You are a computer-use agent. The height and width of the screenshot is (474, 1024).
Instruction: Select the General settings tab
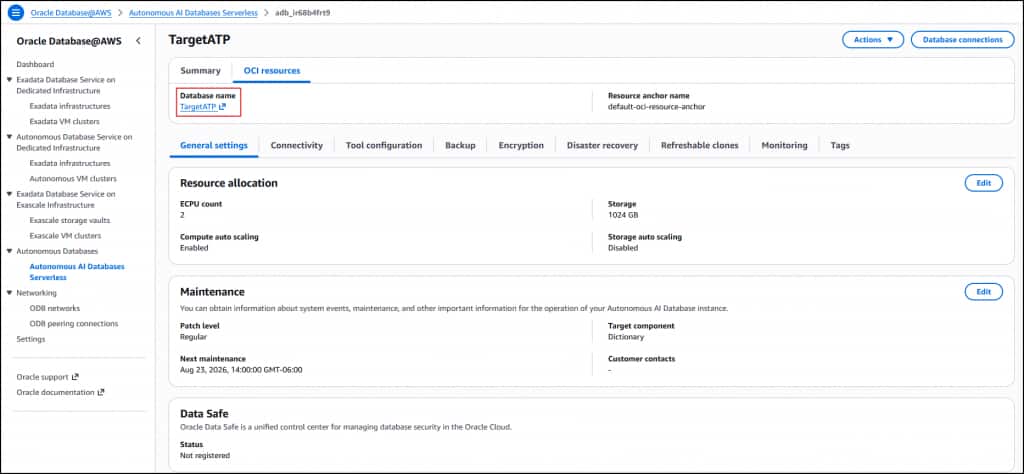pyautogui.click(x=214, y=146)
